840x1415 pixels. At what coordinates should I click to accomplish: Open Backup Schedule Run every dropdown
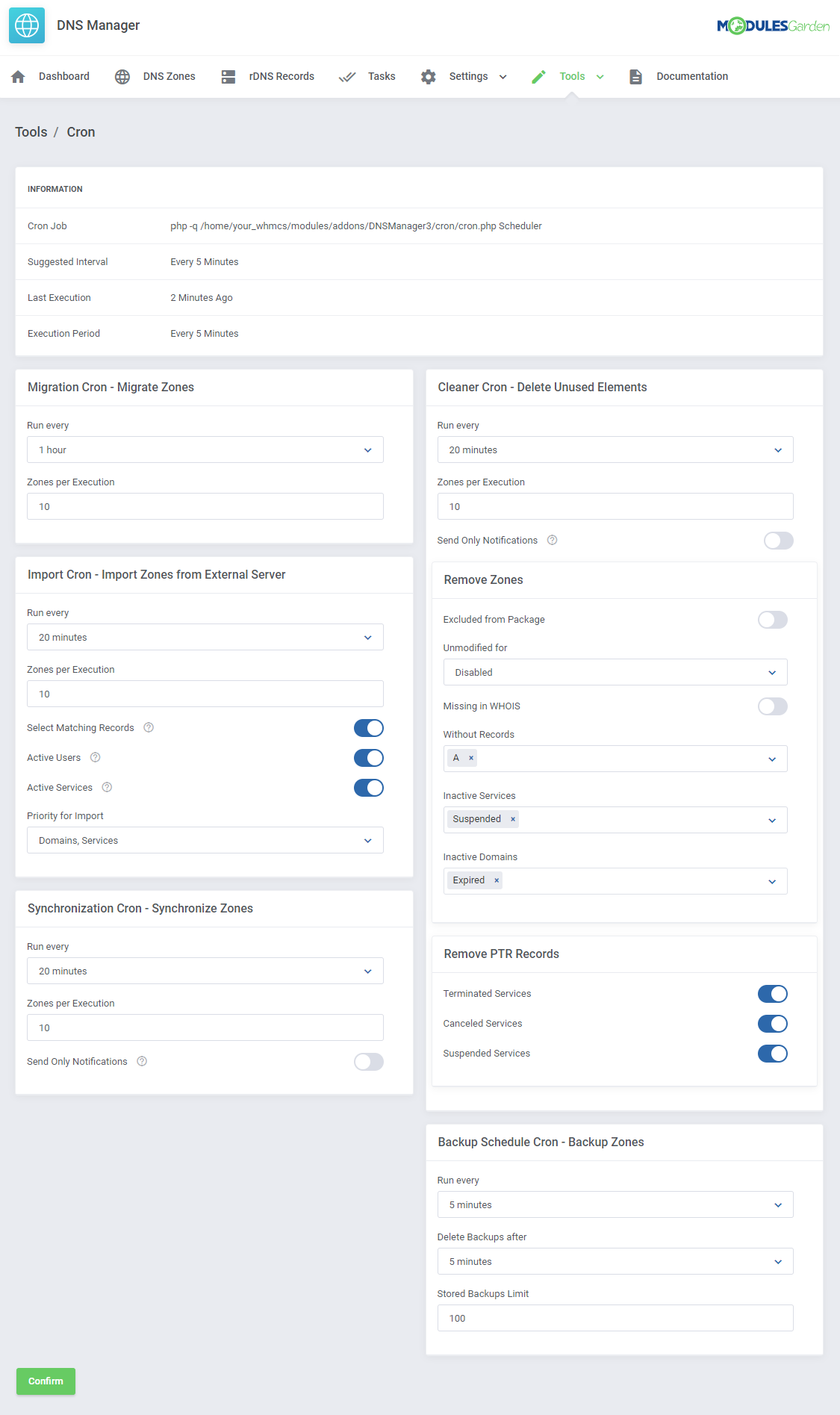point(615,1204)
